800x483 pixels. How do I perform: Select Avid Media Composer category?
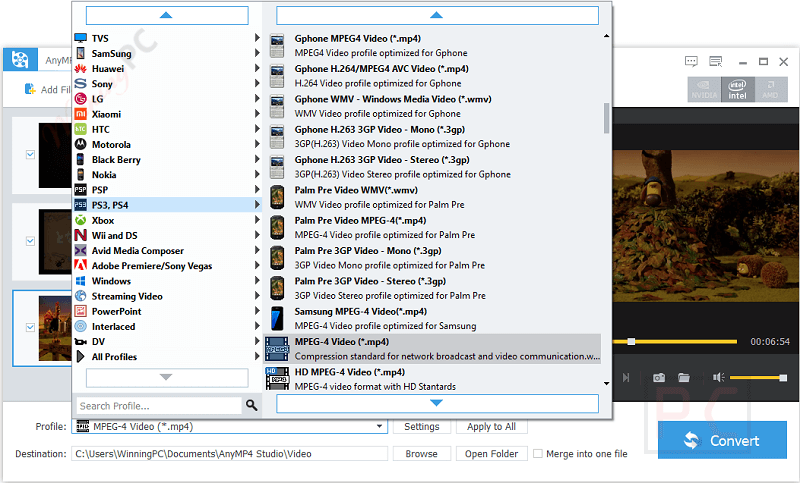point(167,250)
